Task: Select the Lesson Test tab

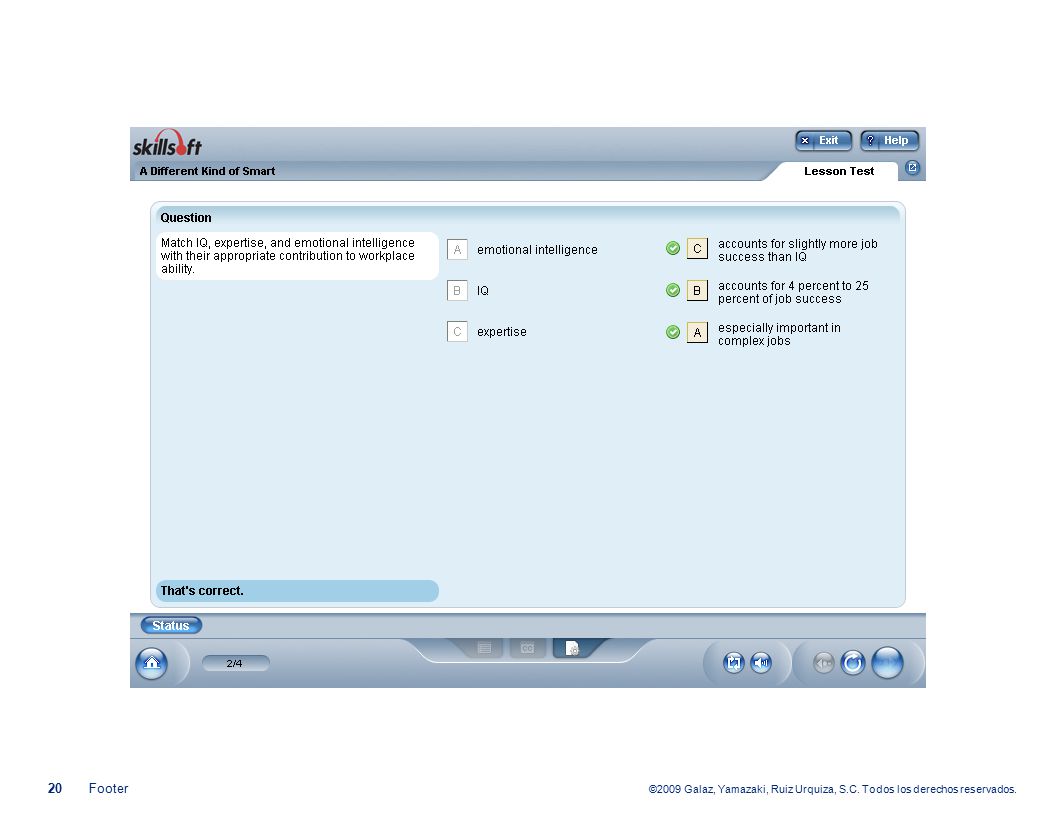Action: pos(838,171)
